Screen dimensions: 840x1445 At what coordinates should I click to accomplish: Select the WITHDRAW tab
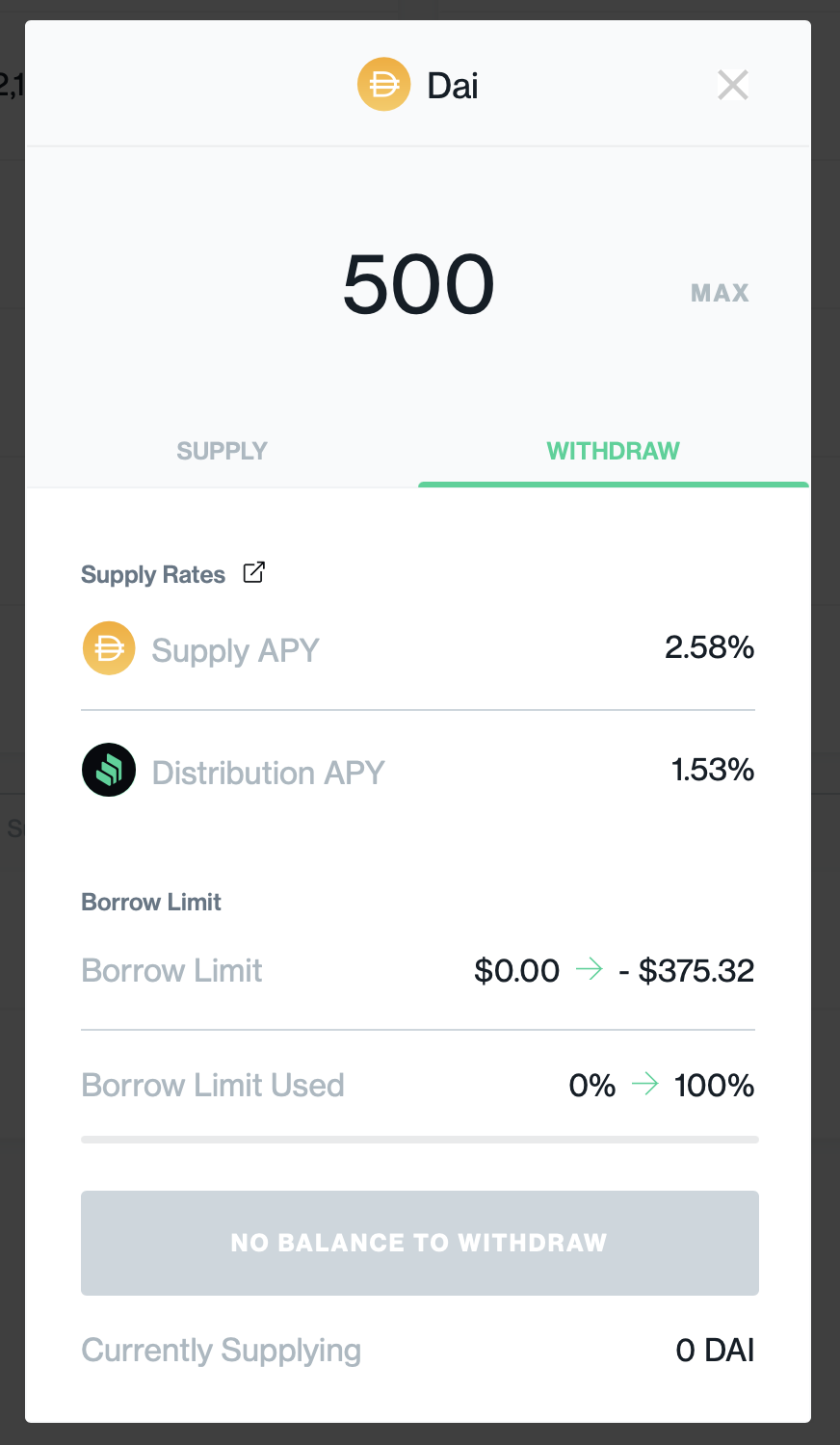(x=613, y=451)
